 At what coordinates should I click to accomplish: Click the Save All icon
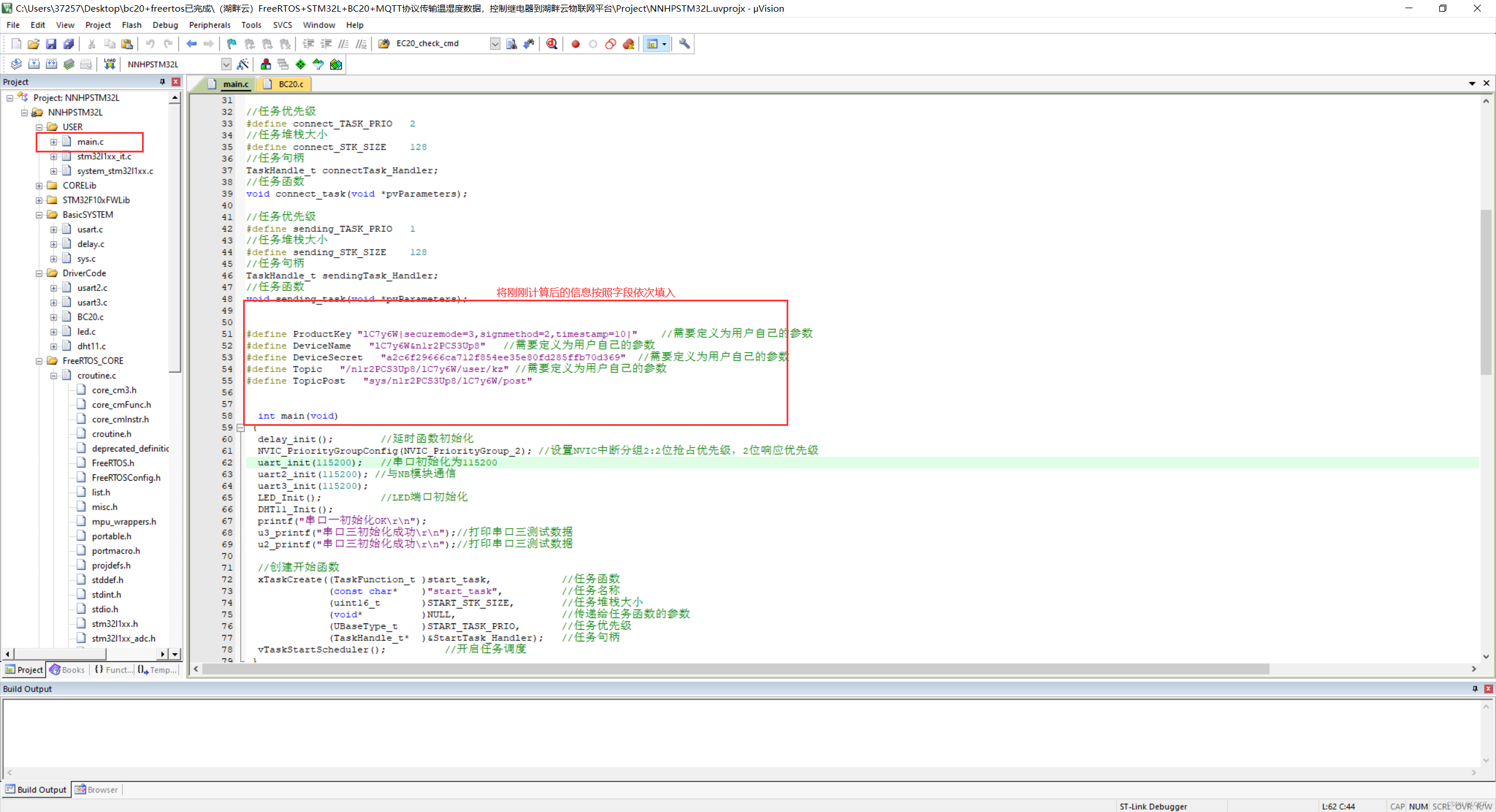point(69,44)
